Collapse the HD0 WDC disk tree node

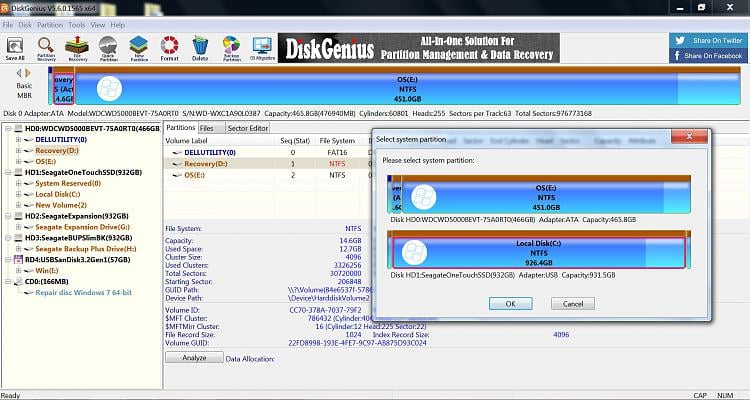8,129
